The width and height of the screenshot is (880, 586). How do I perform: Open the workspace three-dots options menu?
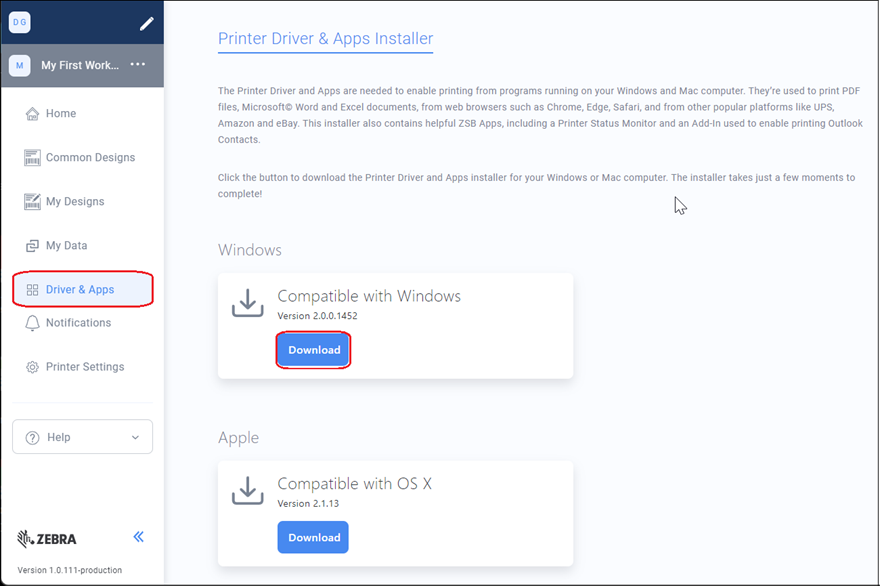[138, 65]
